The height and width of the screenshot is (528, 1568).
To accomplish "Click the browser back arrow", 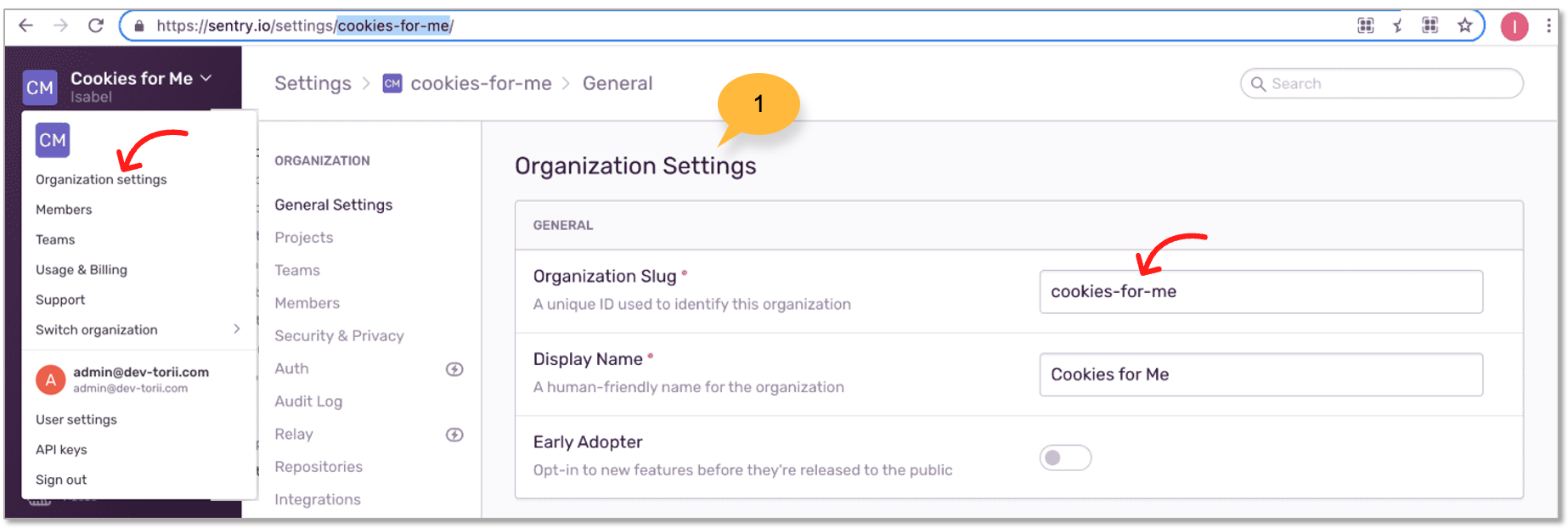I will (26, 25).
